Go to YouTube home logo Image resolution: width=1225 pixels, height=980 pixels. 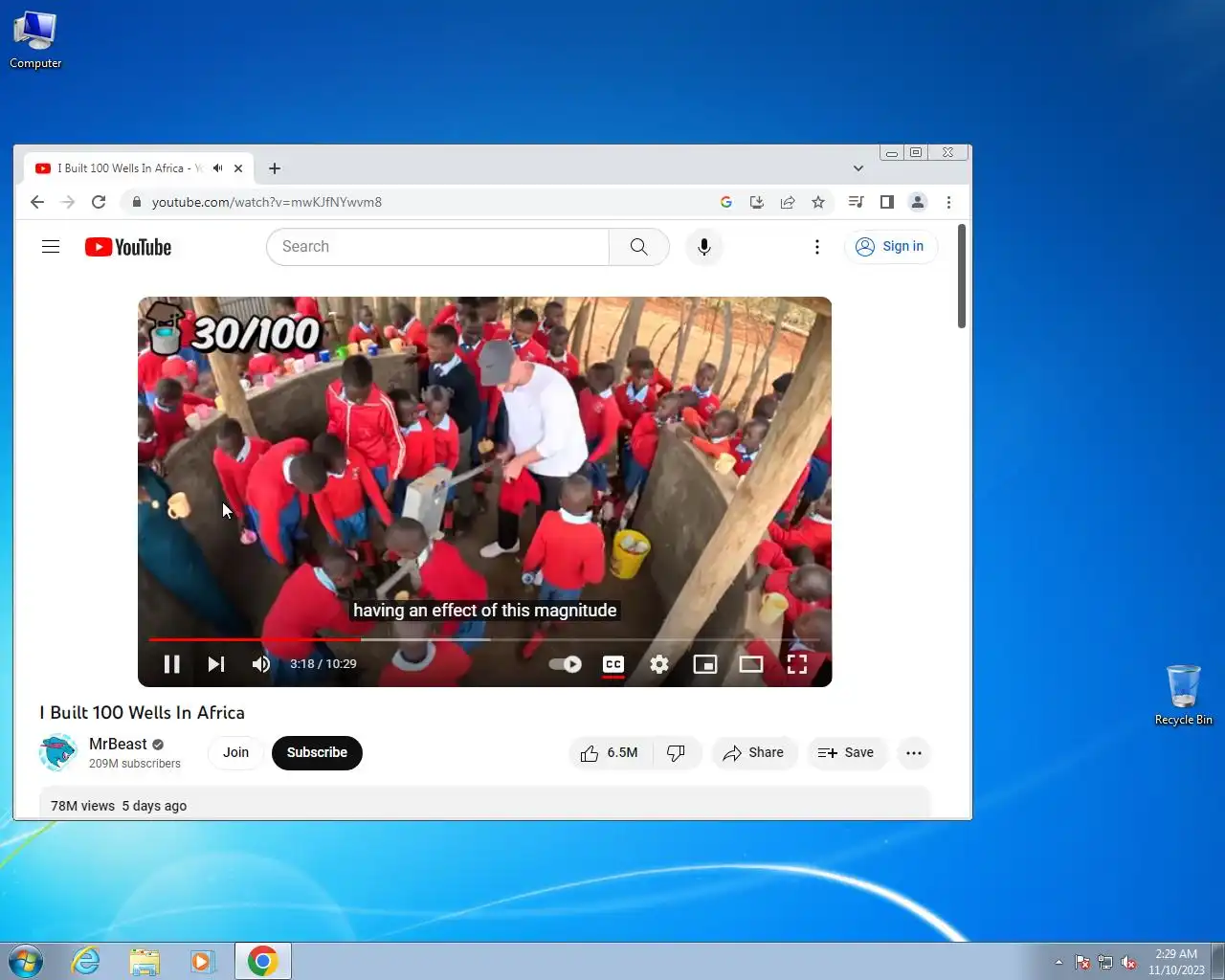click(x=128, y=247)
